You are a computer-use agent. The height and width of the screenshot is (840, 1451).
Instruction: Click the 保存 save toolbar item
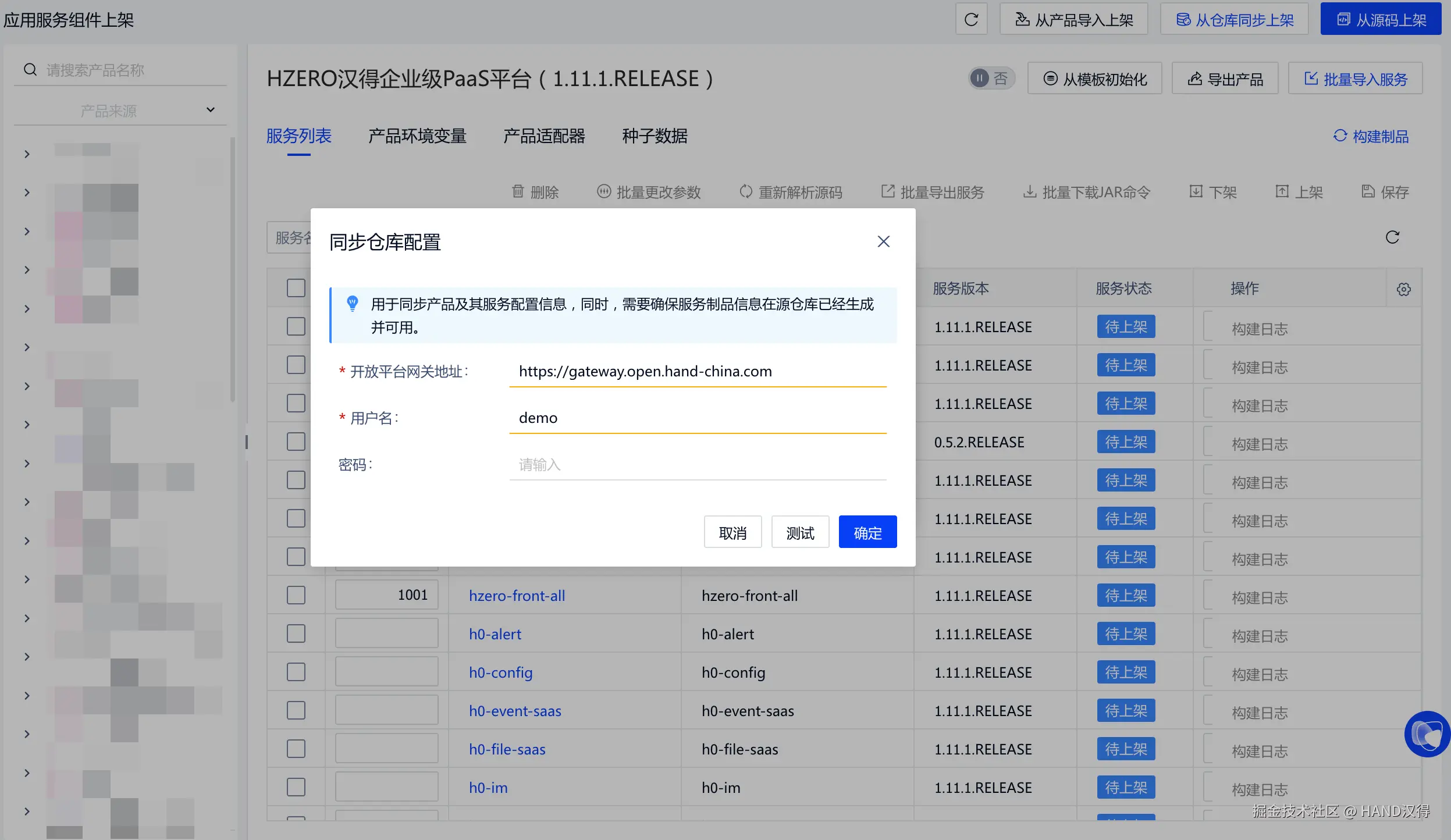(x=1385, y=192)
